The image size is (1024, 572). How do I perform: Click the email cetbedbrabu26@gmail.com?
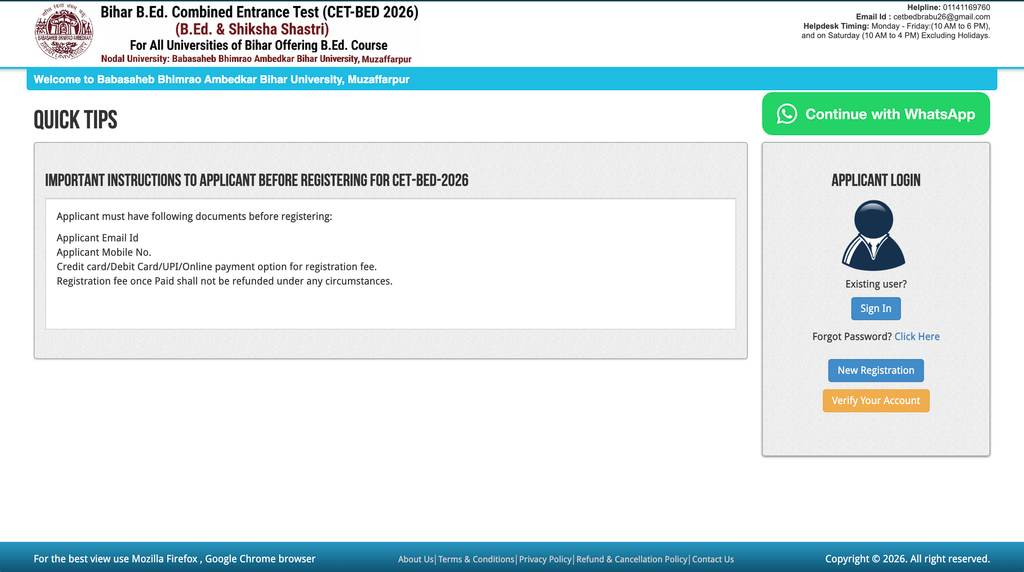[x=942, y=17]
